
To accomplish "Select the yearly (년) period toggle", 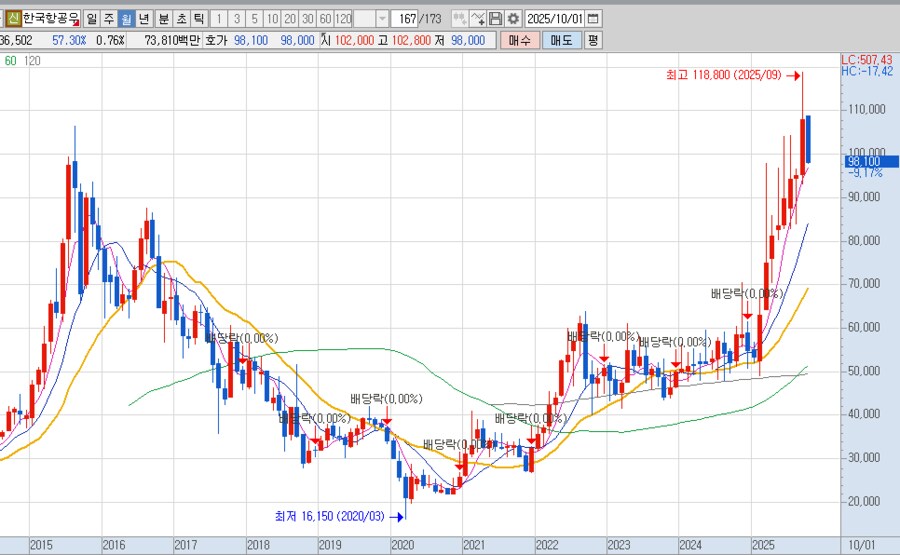I will tap(143, 19).
